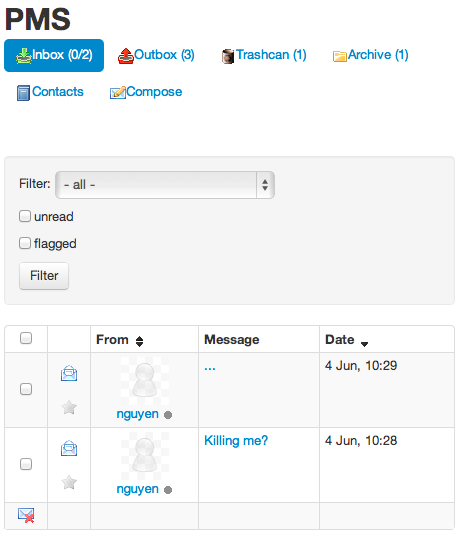Click the Filter button
This screenshot has width=459, height=543.
(44, 276)
